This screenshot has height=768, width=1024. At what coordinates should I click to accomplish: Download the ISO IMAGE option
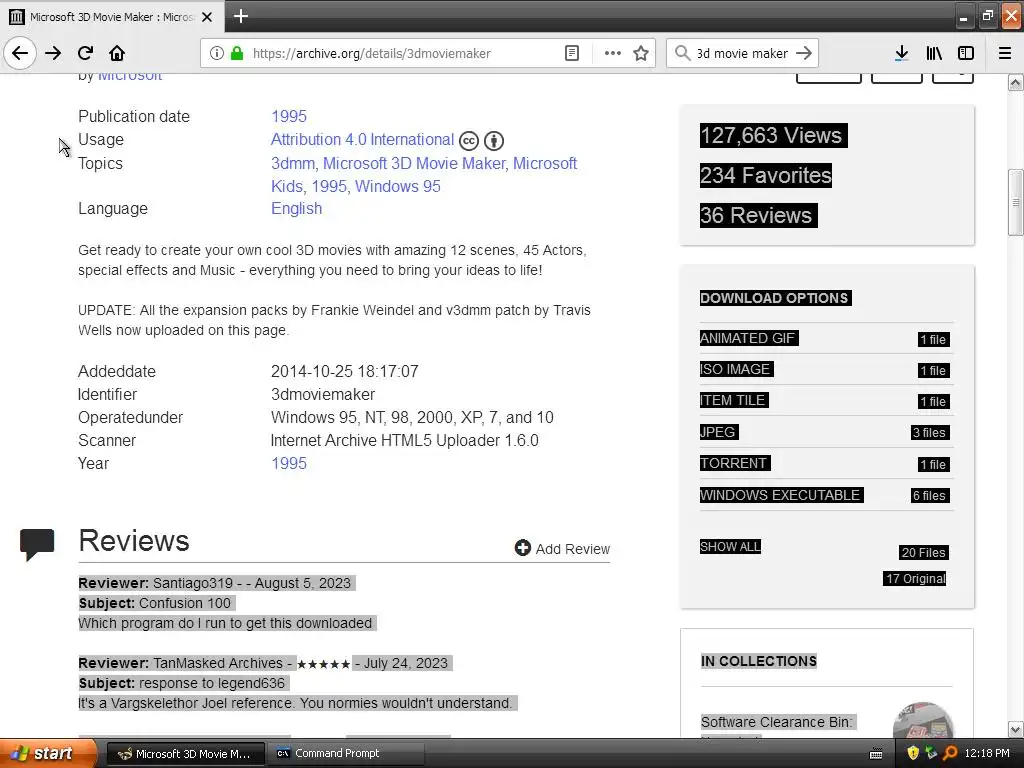point(736,369)
